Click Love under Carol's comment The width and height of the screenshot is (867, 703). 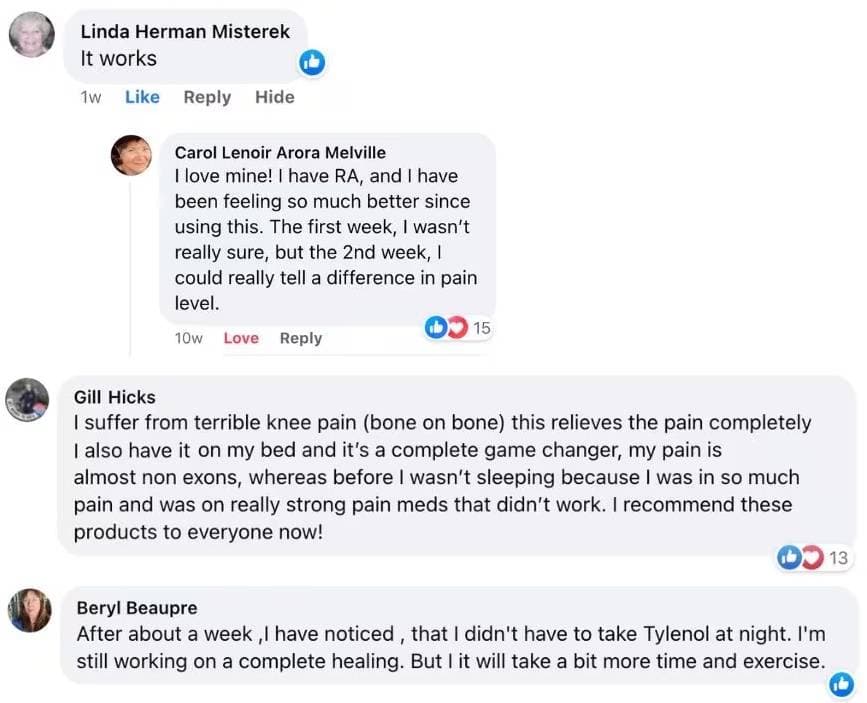[240, 338]
